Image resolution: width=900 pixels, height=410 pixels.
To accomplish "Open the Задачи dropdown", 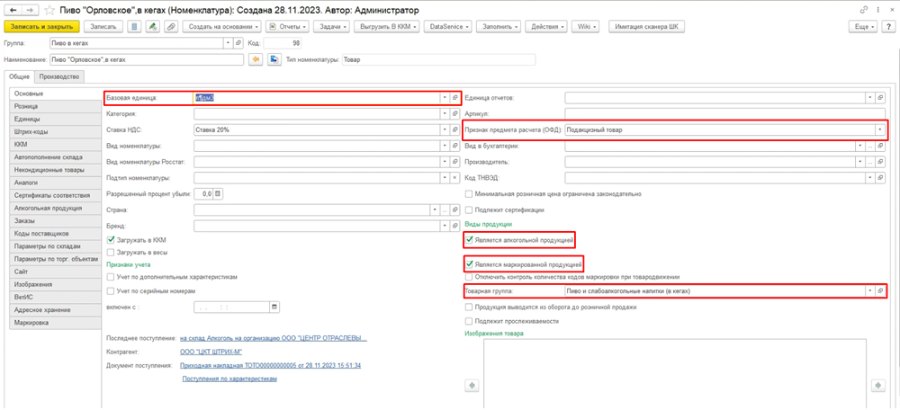I will click(x=332, y=26).
